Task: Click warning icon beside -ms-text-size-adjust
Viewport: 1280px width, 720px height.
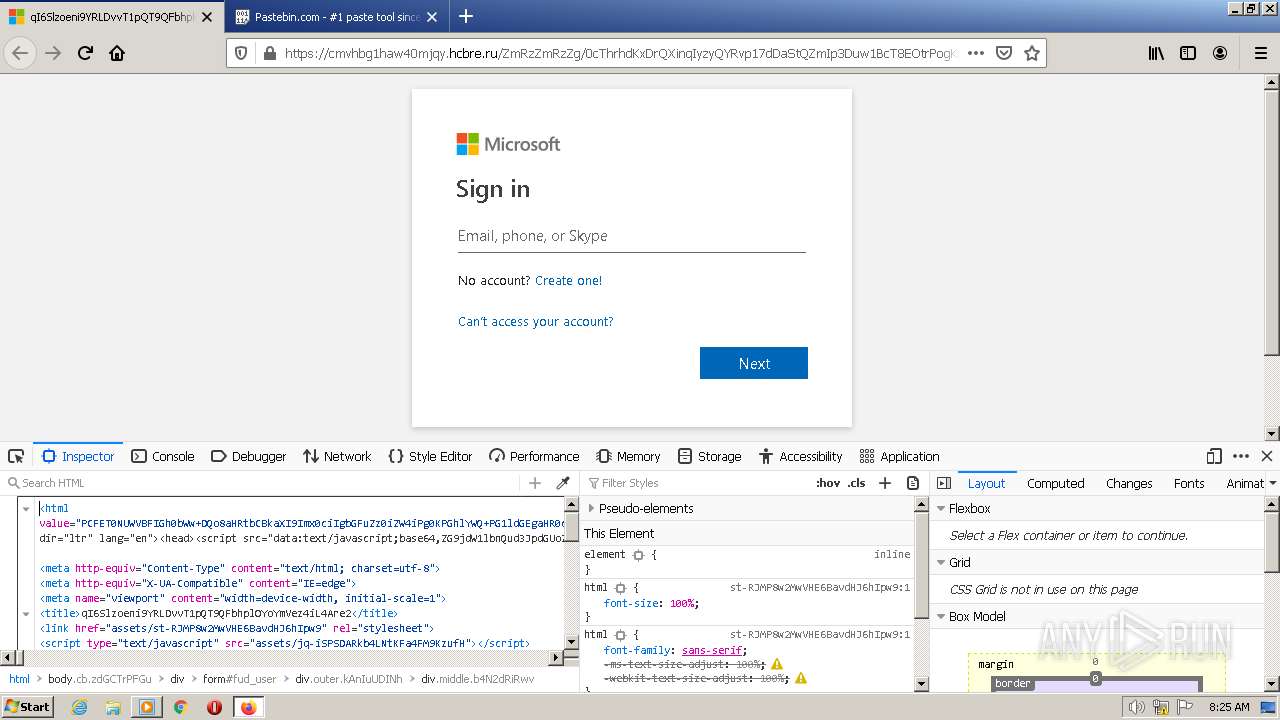Action: coord(777,664)
